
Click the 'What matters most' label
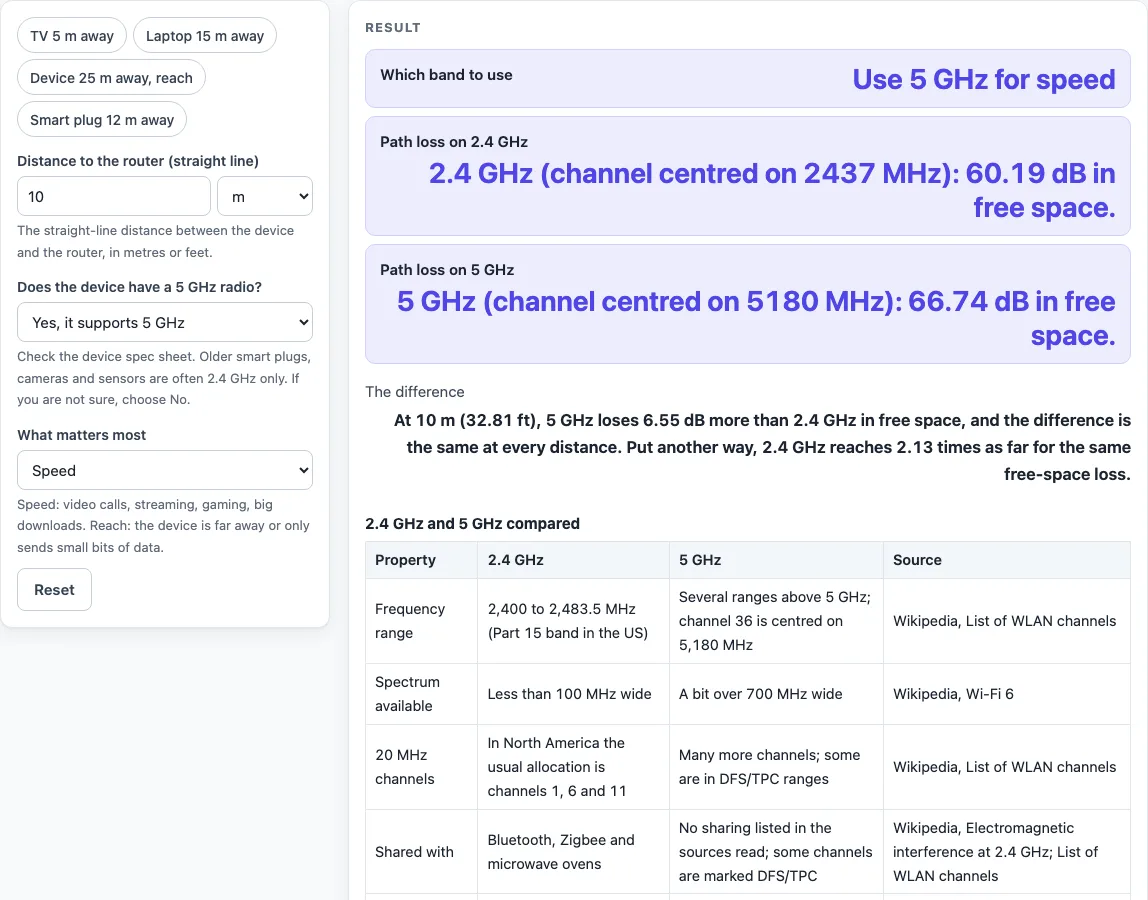81,435
